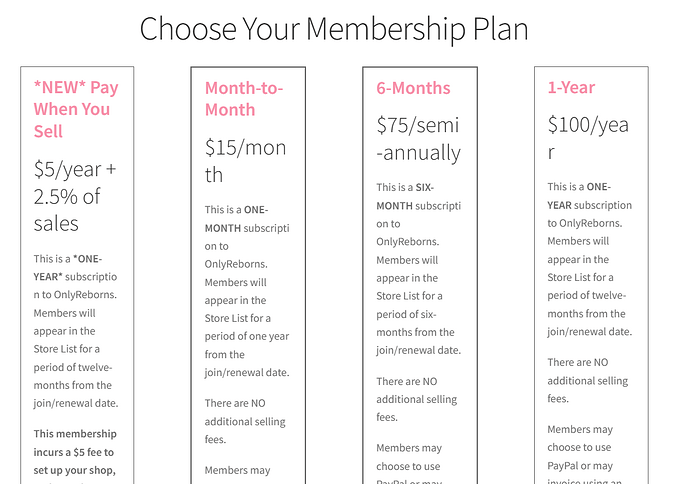Select the "*NEW* Pay When You Sell" plan title
The width and height of the screenshot is (690, 484).
(76, 109)
